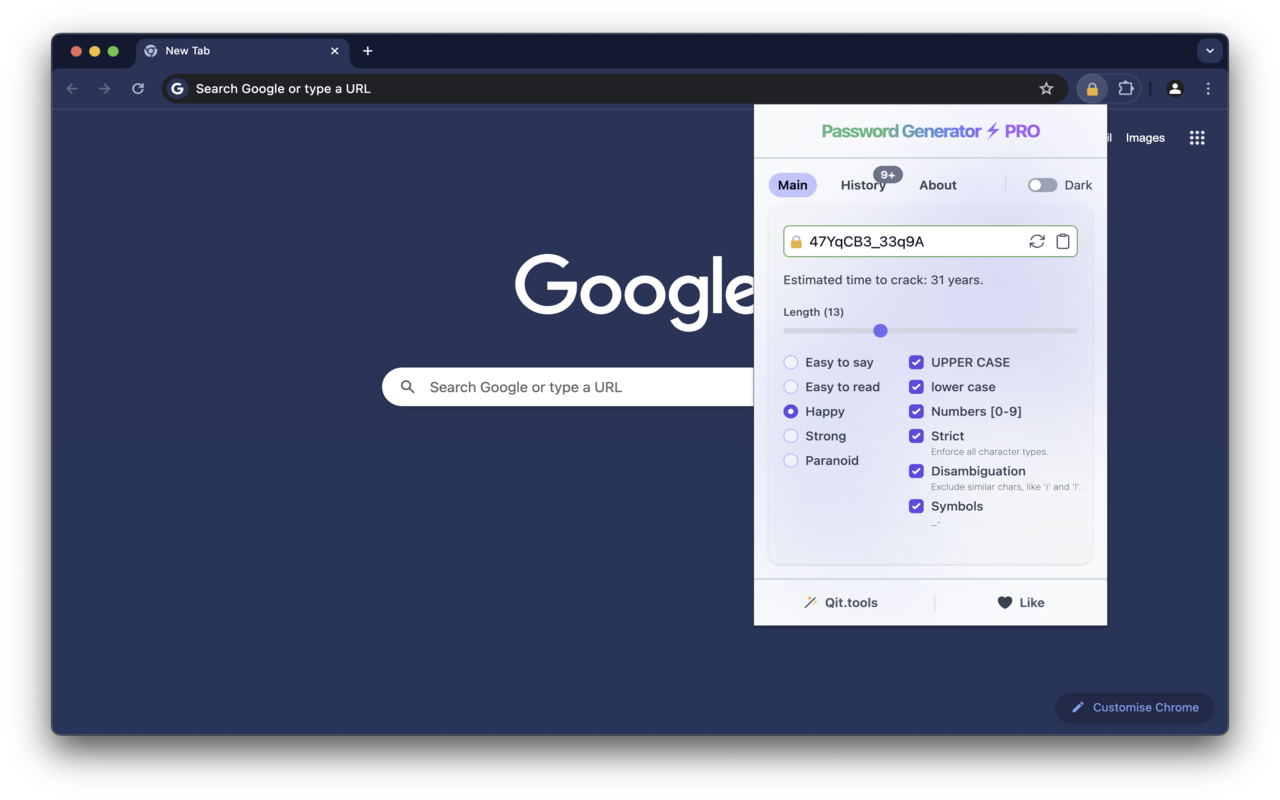Screen dimensions: 1280x800
Task: Copy the generated password using the clipboard icon
Action: [1063, 241]
